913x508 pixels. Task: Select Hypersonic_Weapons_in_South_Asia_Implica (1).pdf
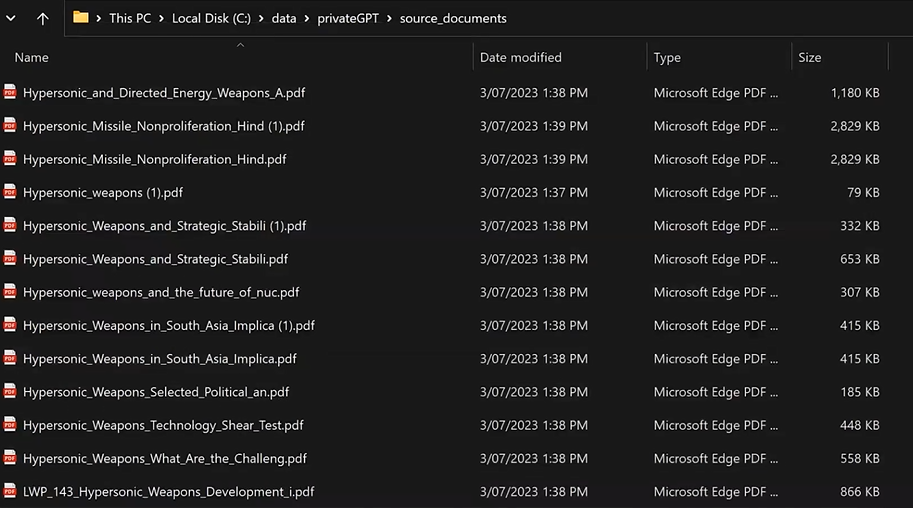click(169, 326)
